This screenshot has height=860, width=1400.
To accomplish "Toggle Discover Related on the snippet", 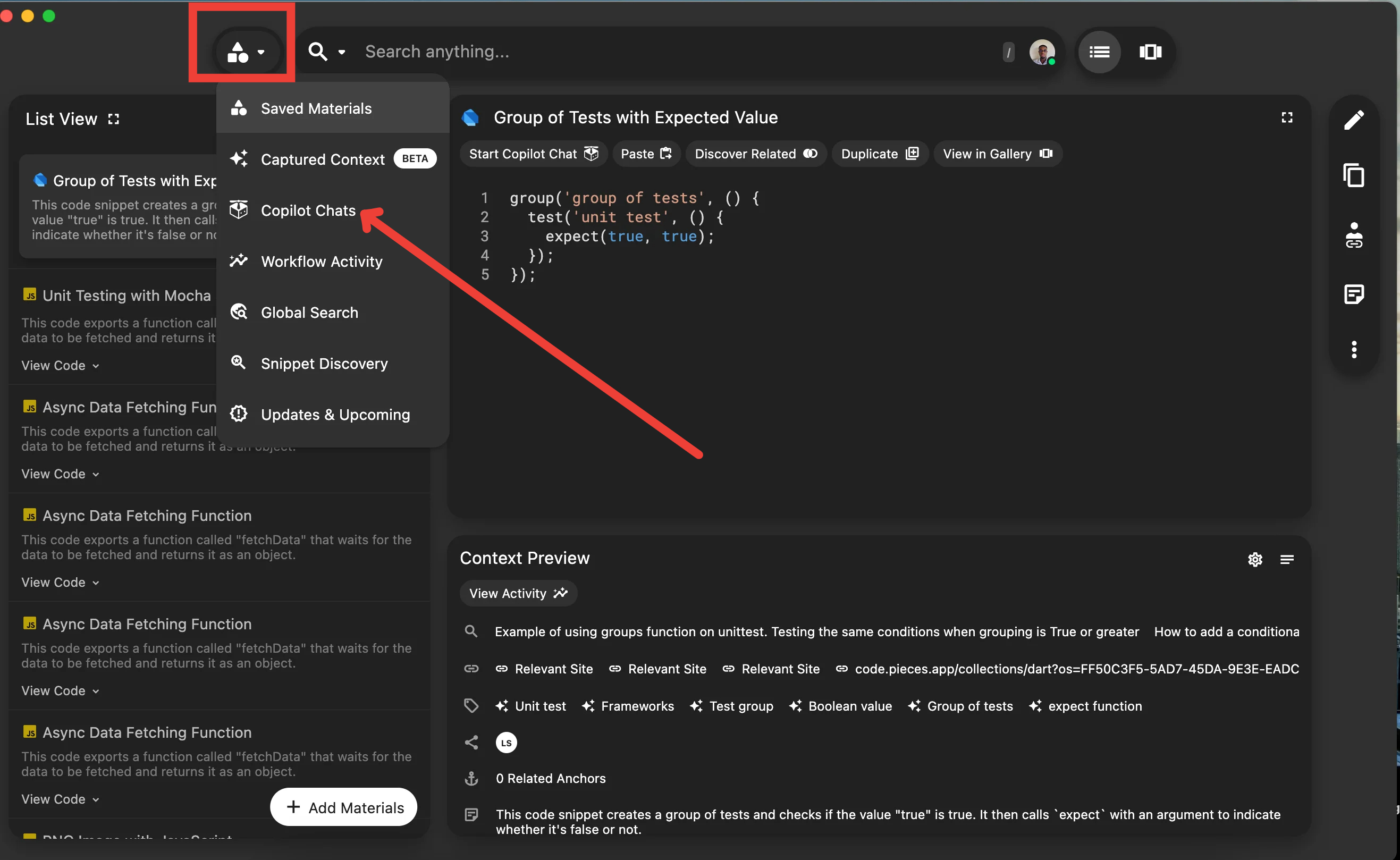I will click(x=756, y=154).
